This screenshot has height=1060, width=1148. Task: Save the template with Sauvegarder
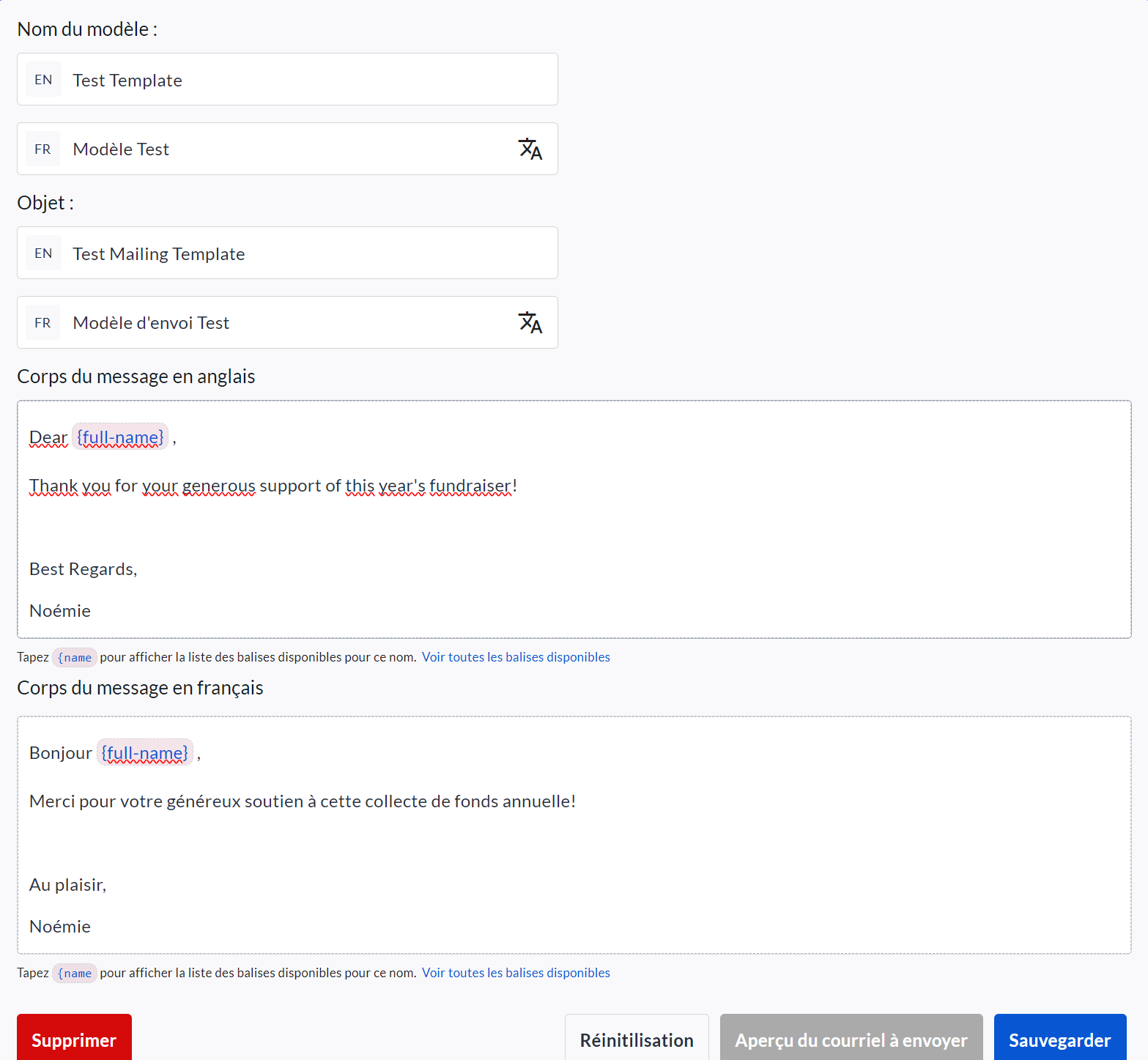[1059, 1039]
